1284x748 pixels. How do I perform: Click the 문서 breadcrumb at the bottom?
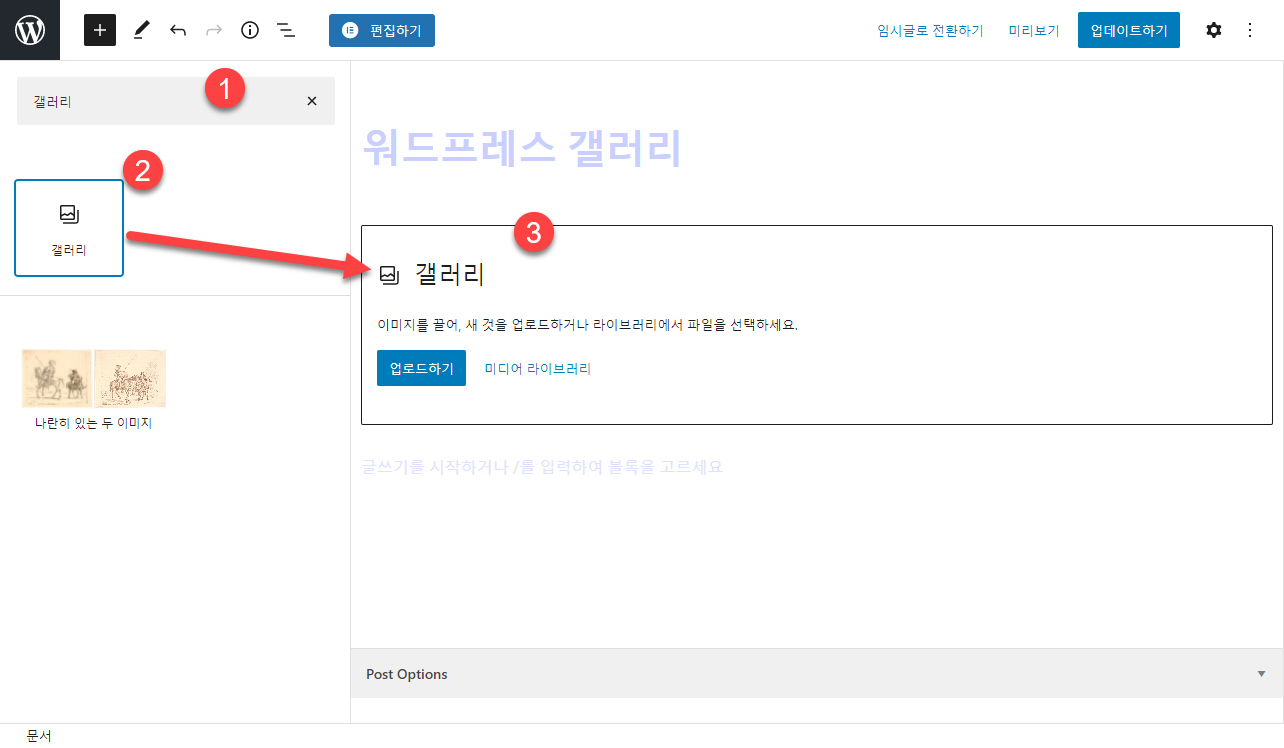click(39, 736)
